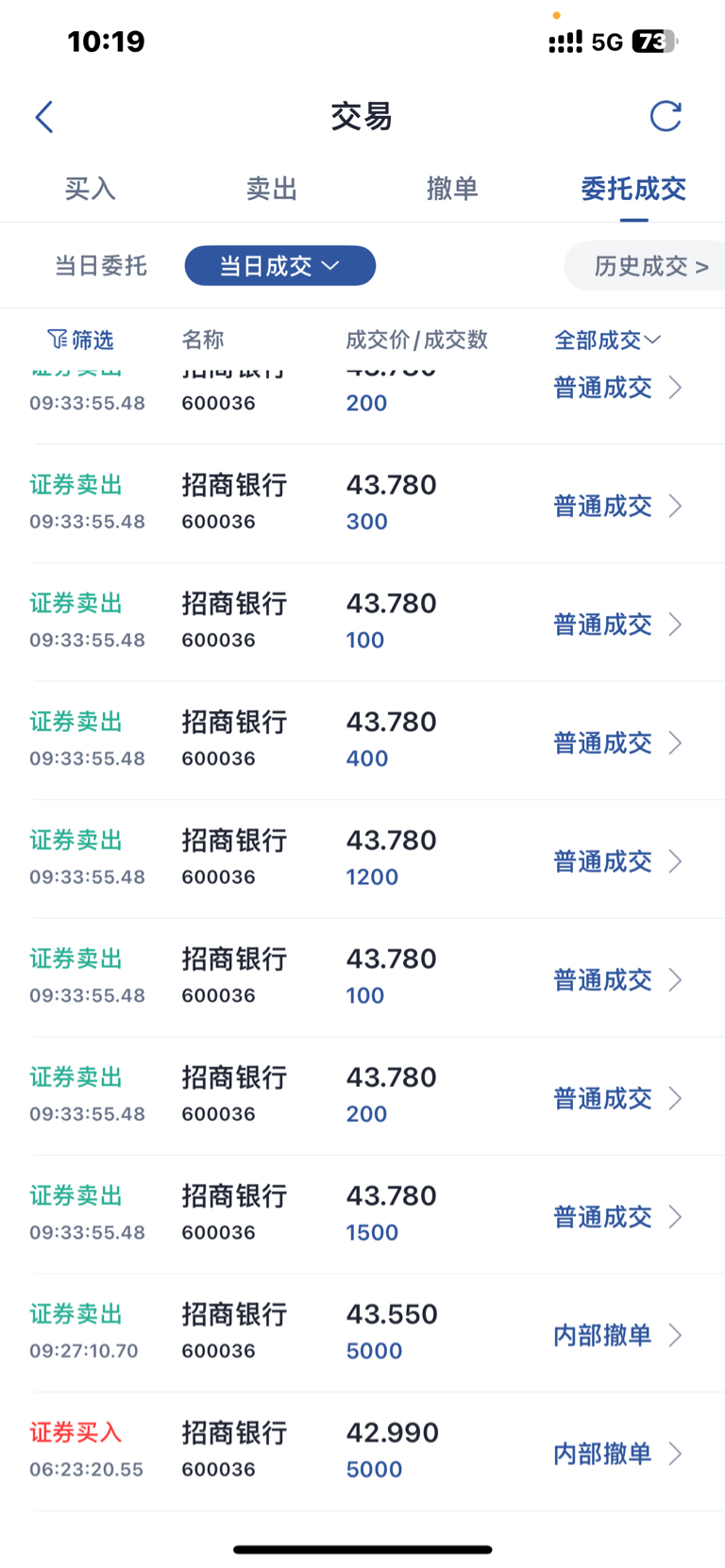Viewport: 725px width, 1568px height.
Task: Open 普通成交 link for 400 shares row
Action: [602, 743]
